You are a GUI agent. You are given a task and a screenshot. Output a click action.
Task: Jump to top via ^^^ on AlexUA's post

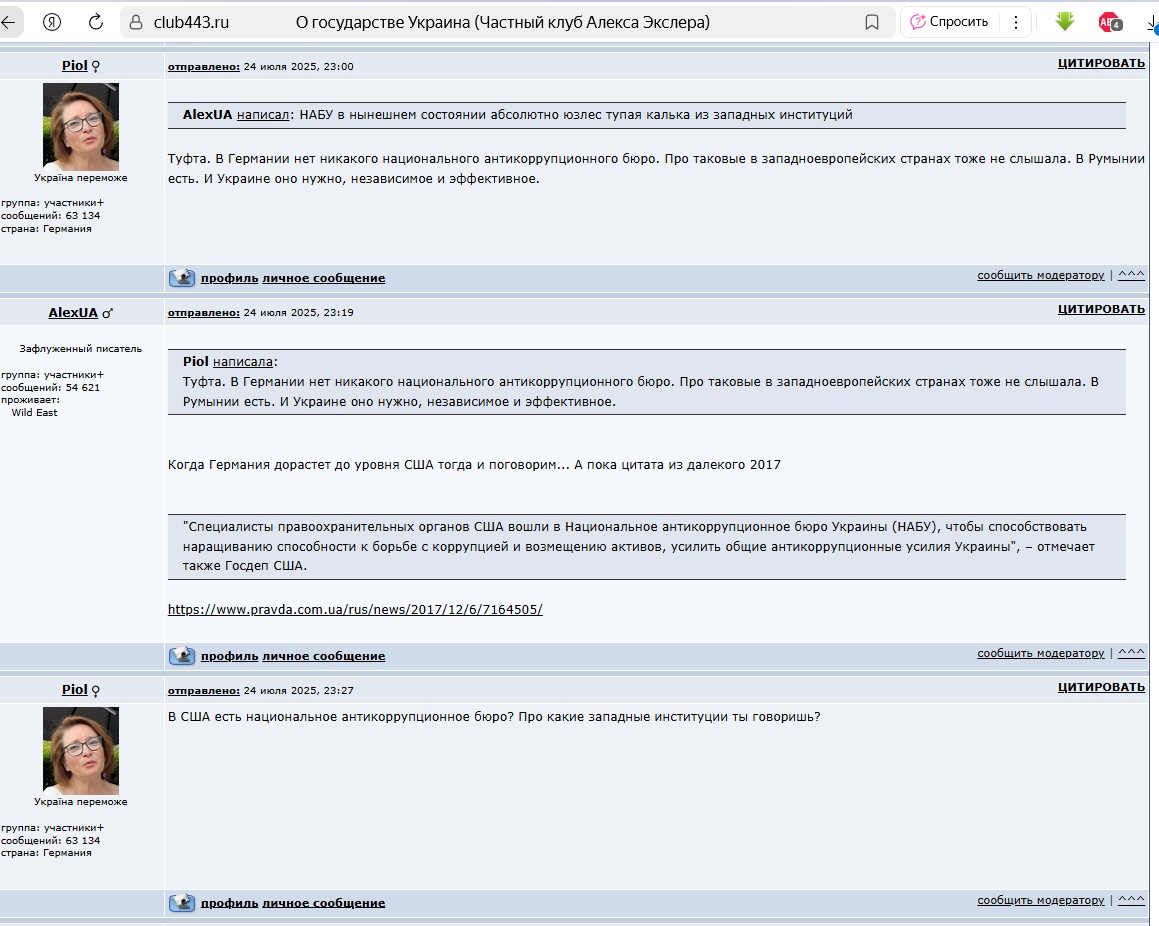[1131, 653]
